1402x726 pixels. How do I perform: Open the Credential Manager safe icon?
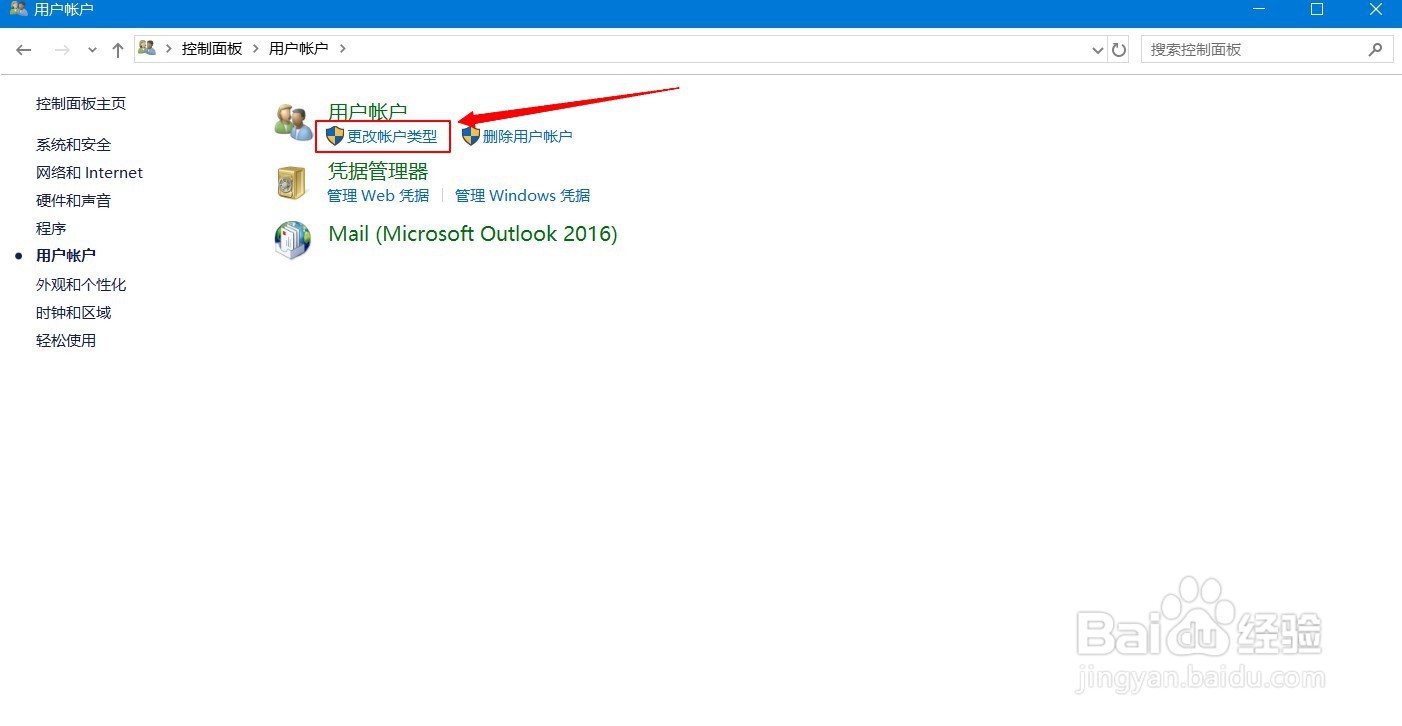click(292, 183)
